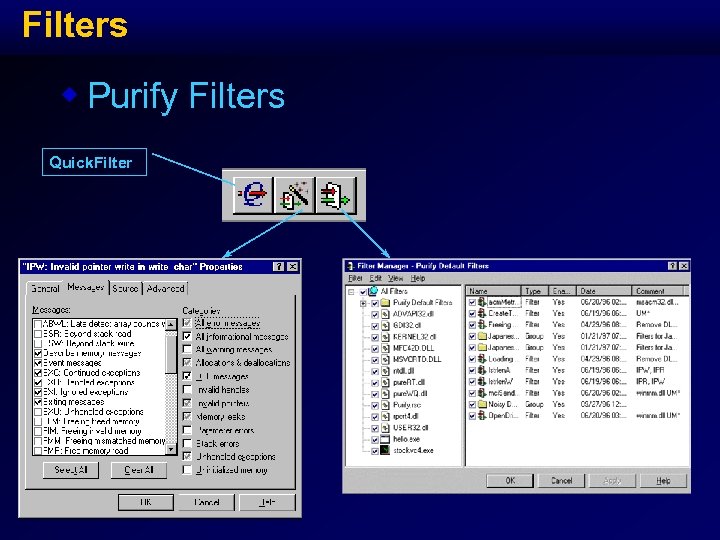Uncheck the USER32.dll tree checkbox
This screenshot has height=540, width=720.
click(374, 428)
